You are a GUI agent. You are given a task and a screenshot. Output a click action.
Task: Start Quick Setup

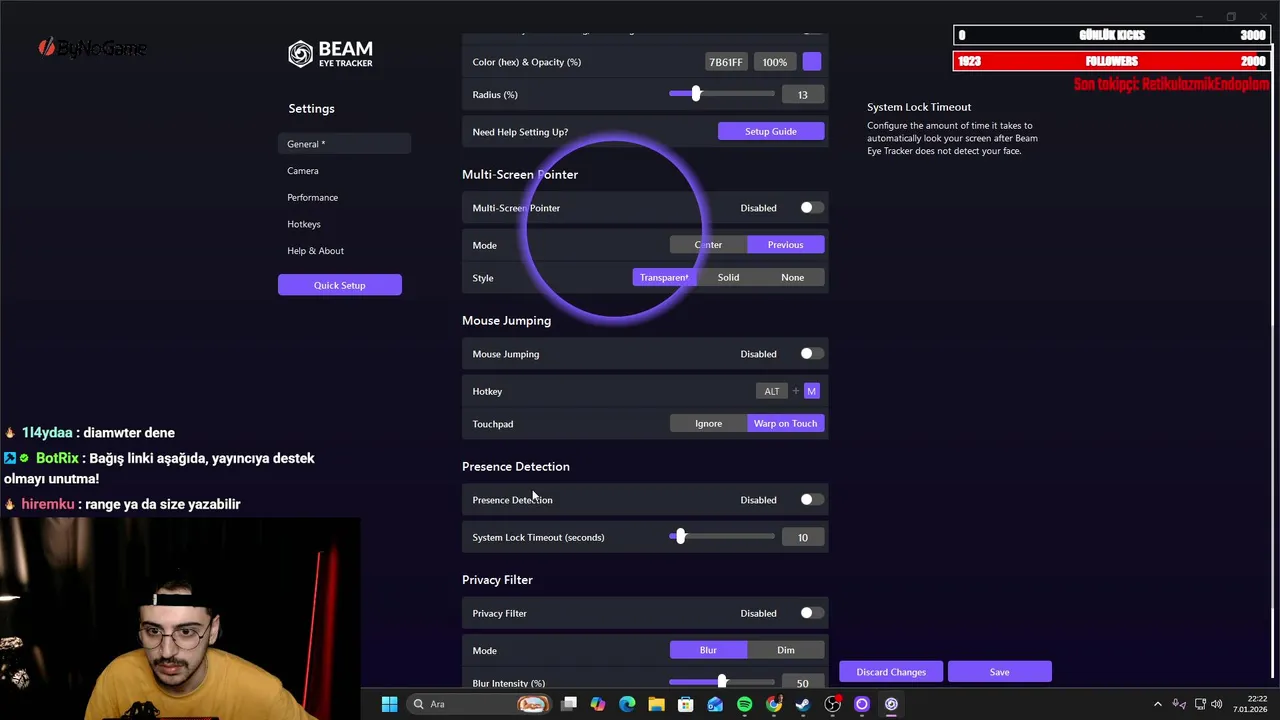(x=340, y=285)
